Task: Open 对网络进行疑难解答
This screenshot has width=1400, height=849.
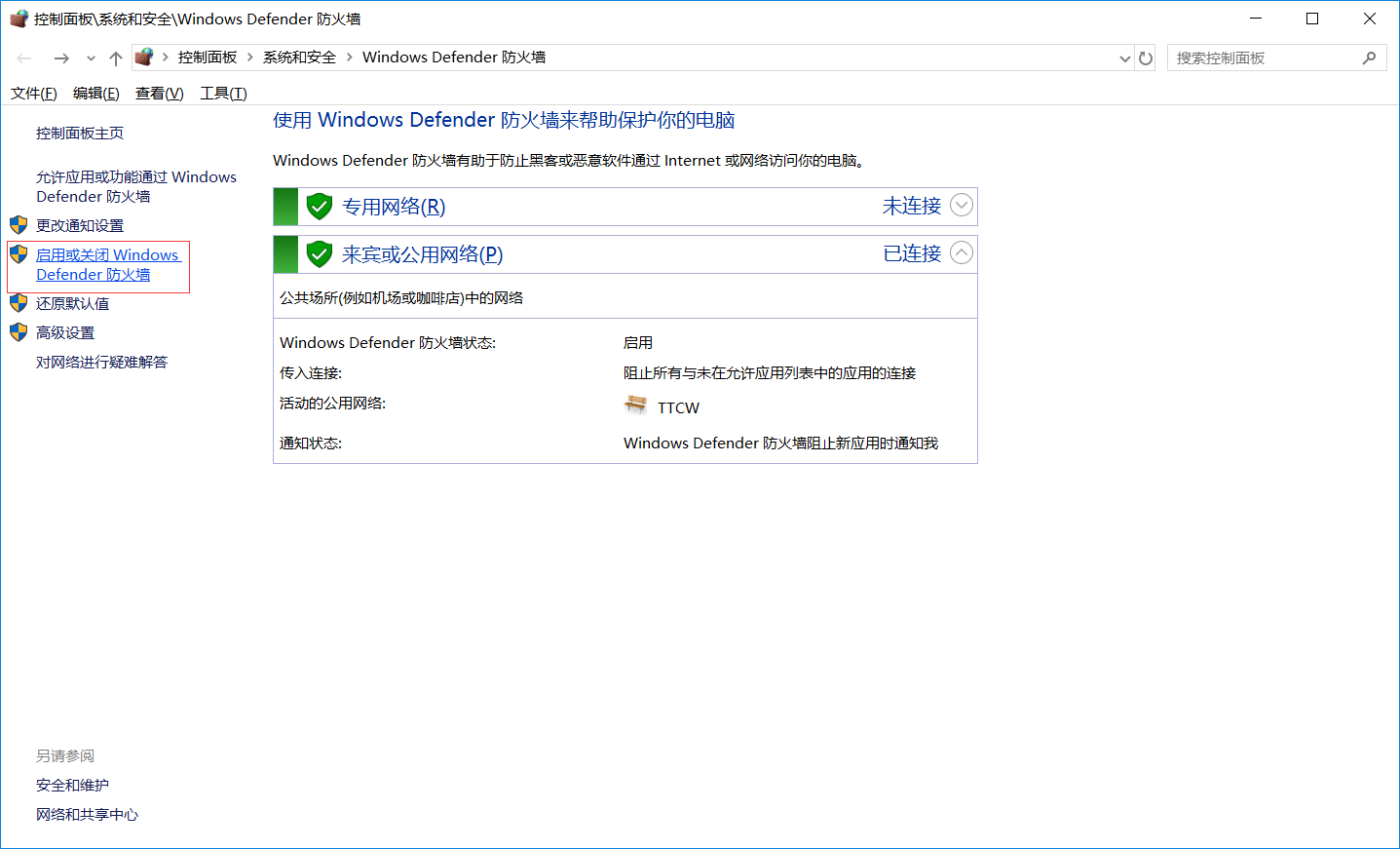Action: [x=102, y=362]
